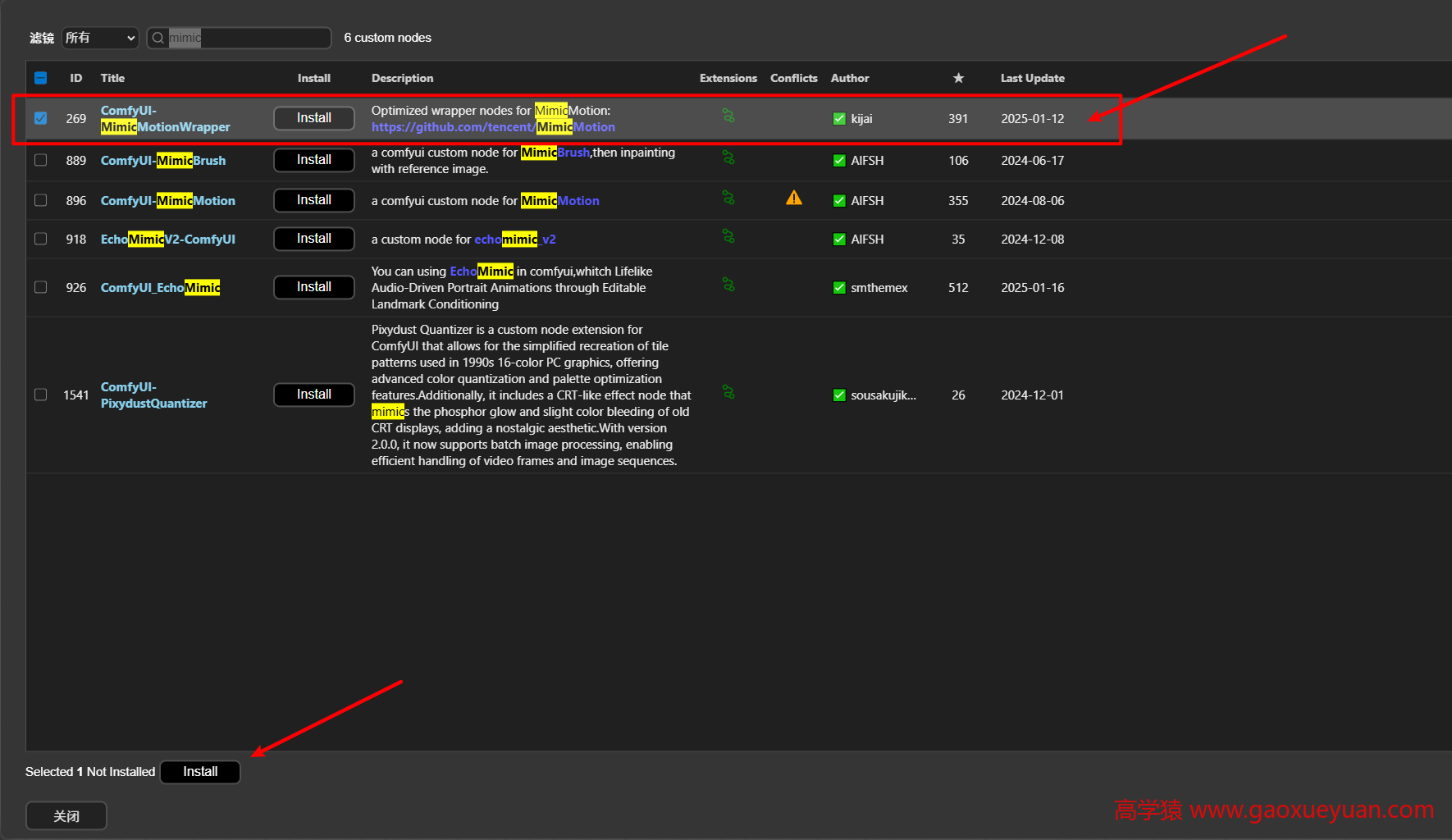Open the tencent MimicMotion GitHub link

(493, 127)
